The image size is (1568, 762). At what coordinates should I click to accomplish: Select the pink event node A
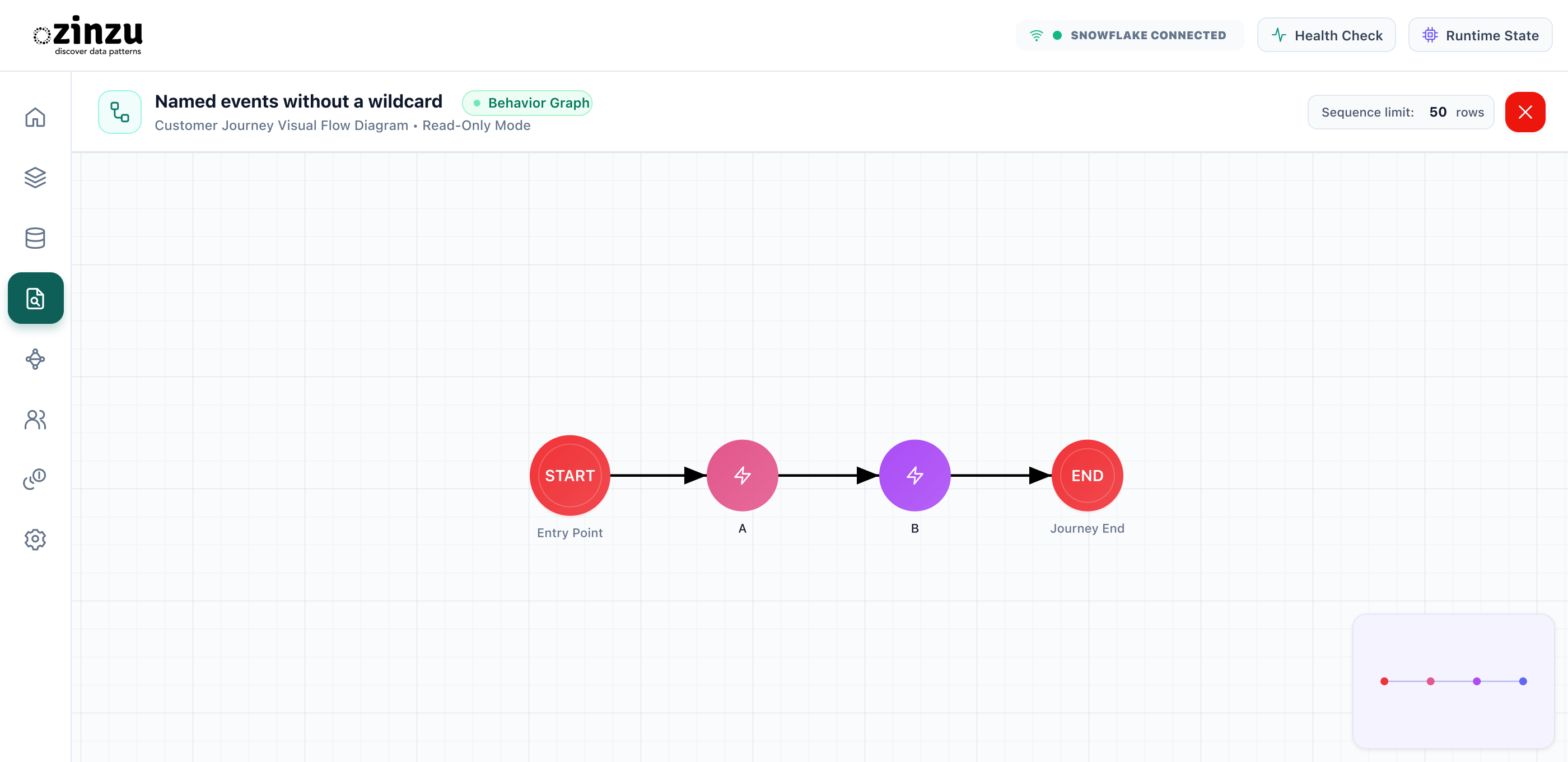742,475
